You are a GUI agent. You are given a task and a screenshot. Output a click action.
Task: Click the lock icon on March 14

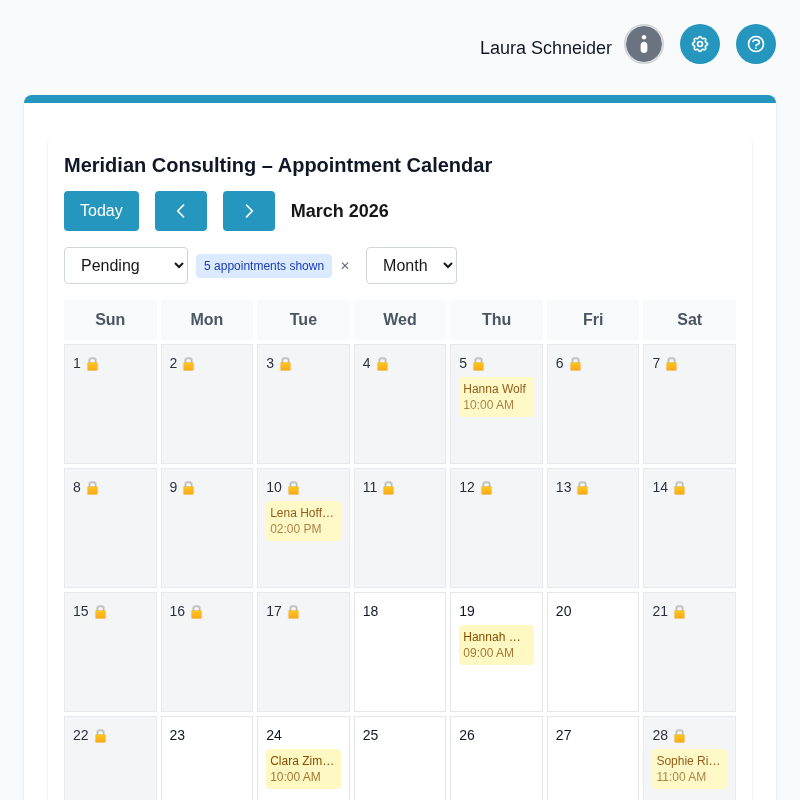679,488
